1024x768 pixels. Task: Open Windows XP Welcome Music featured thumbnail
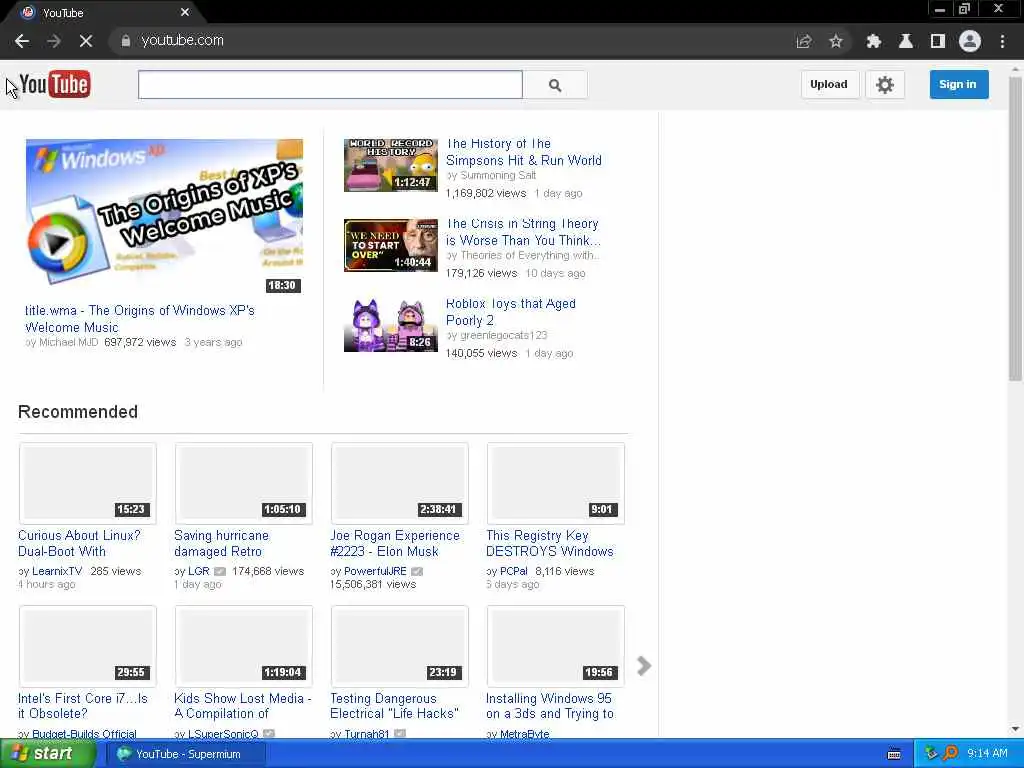click(164, 216)
